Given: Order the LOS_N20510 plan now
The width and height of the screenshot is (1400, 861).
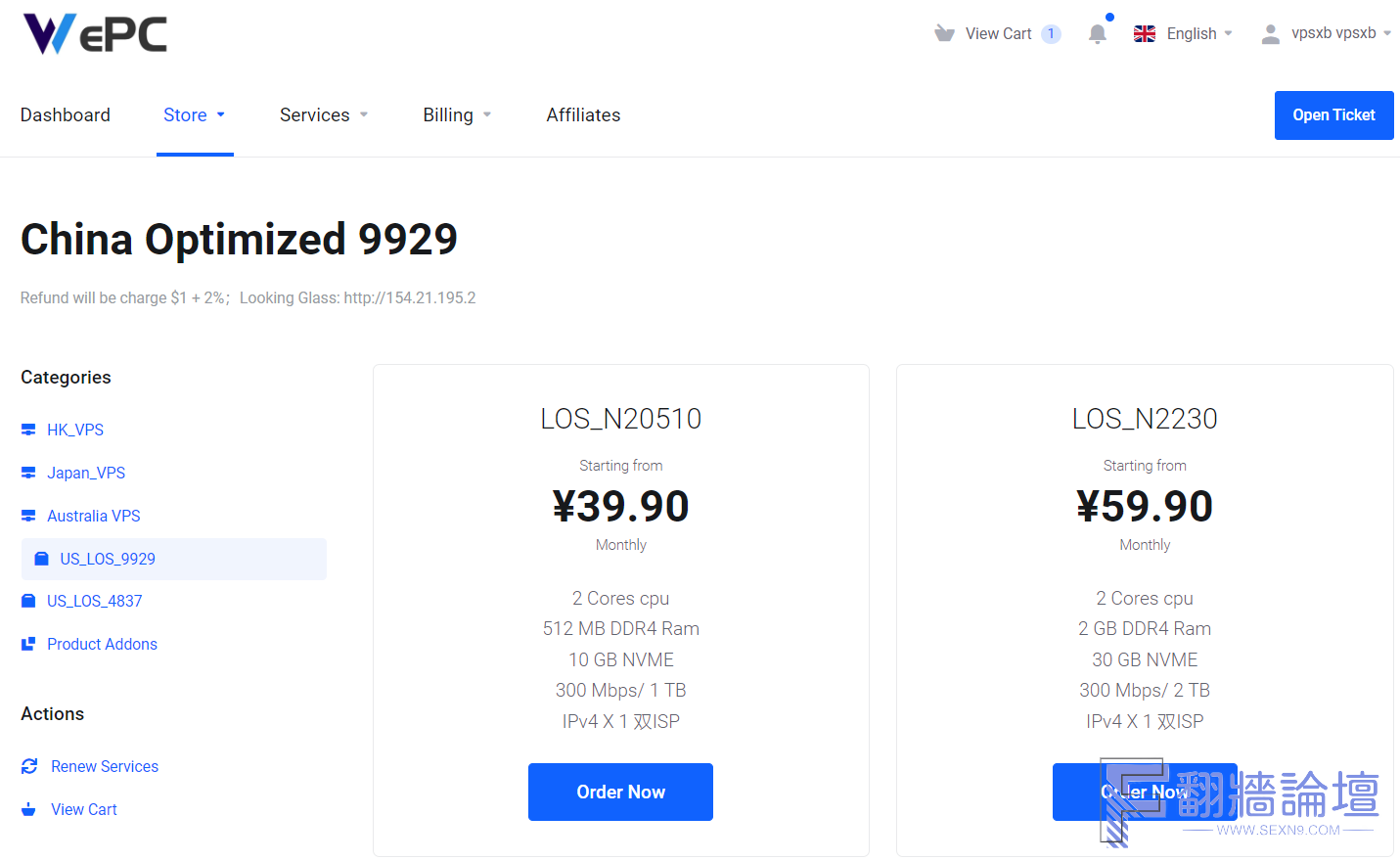Looking at the screenshot, I should point(620,792).
